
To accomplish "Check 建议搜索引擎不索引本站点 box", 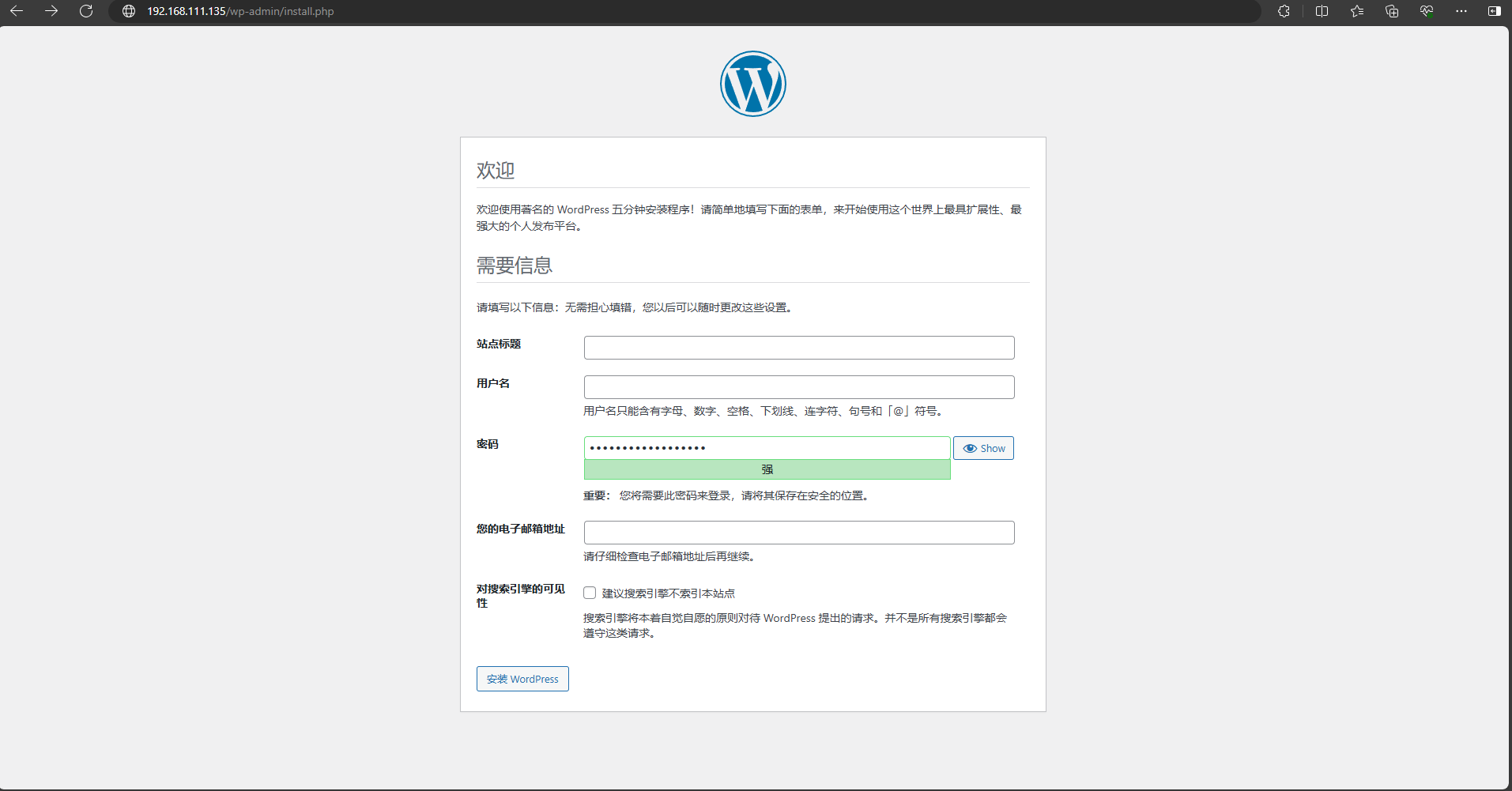I will click(x=590, y=593).
